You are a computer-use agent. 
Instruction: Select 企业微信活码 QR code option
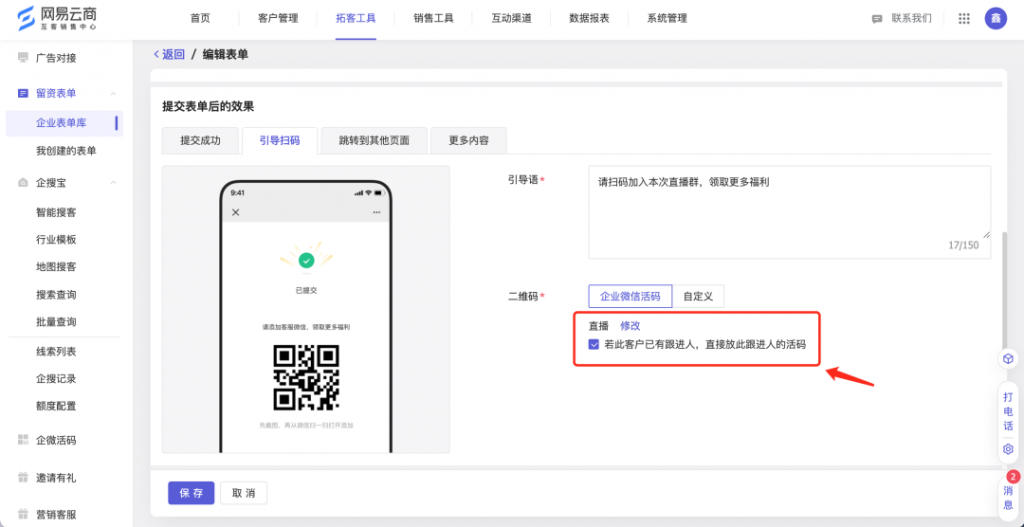tap(630, 296)
